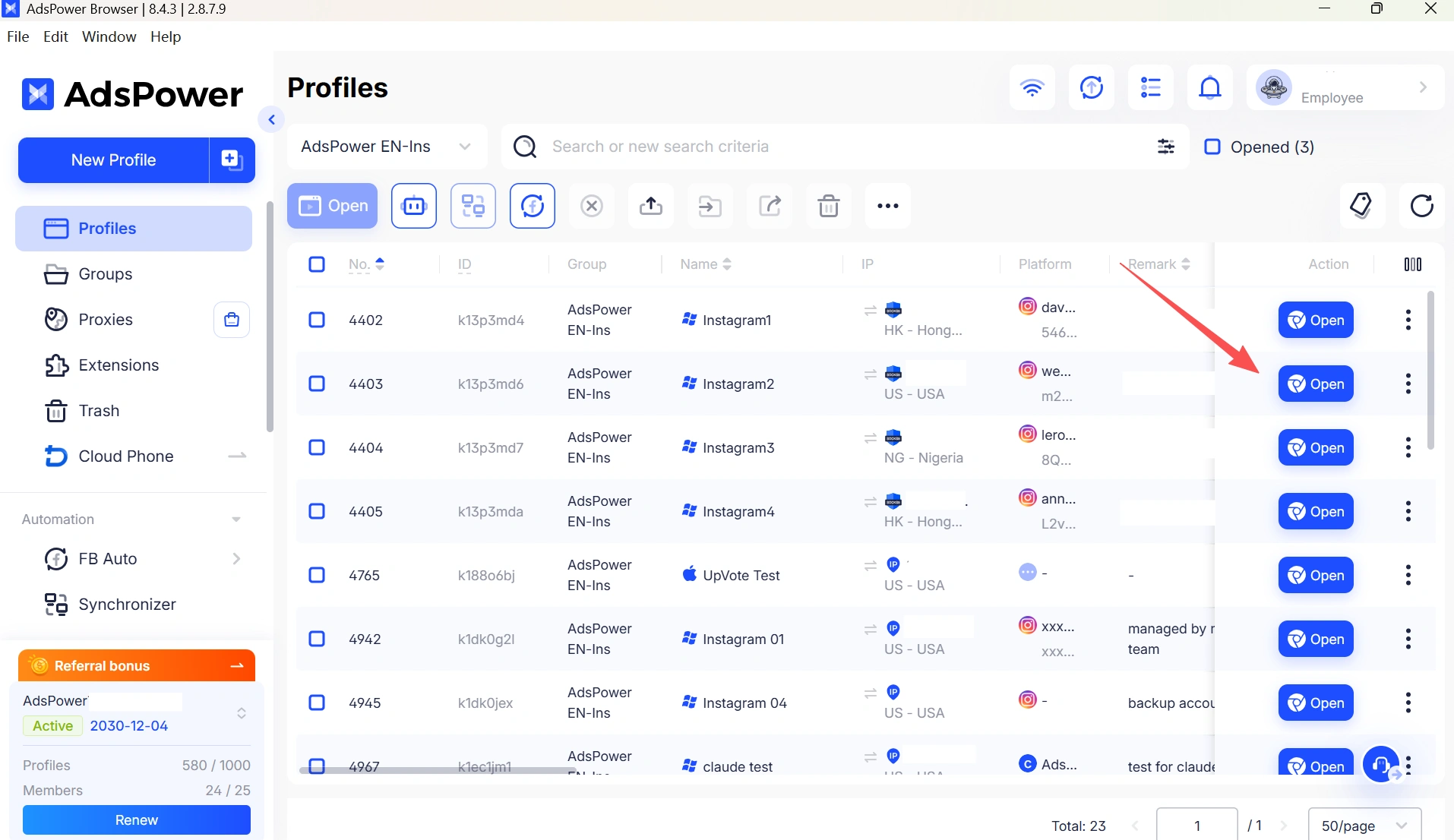1454x840 pixels.
Task: Open the more actions ellipsis toolbar button
Action: point(888,206)
